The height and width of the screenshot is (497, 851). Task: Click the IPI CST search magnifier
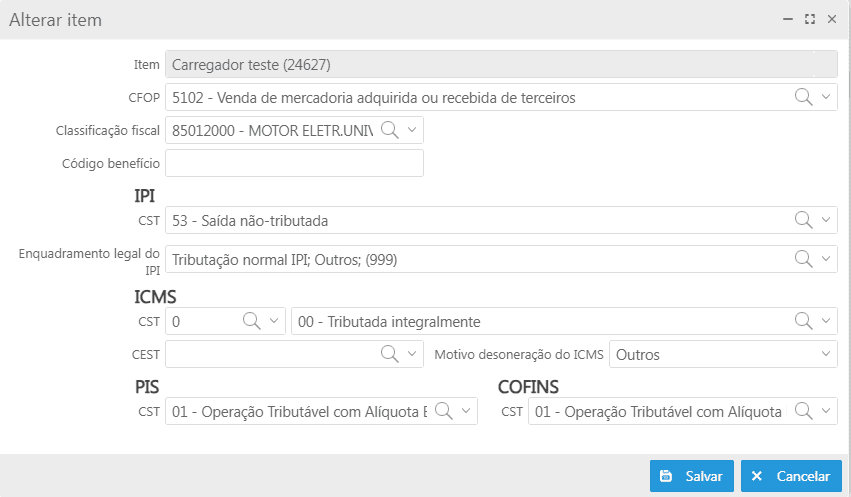803,220
